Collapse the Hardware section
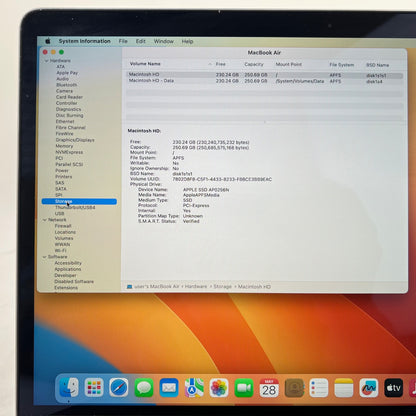 point(46,61)
